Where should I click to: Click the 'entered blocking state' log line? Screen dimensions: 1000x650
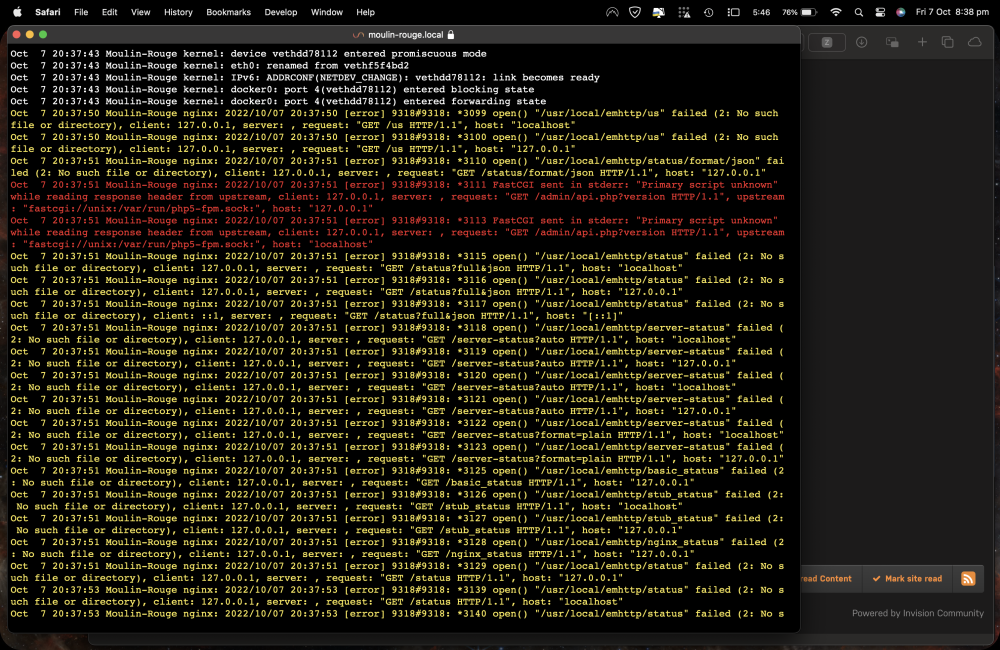(272, 89)
